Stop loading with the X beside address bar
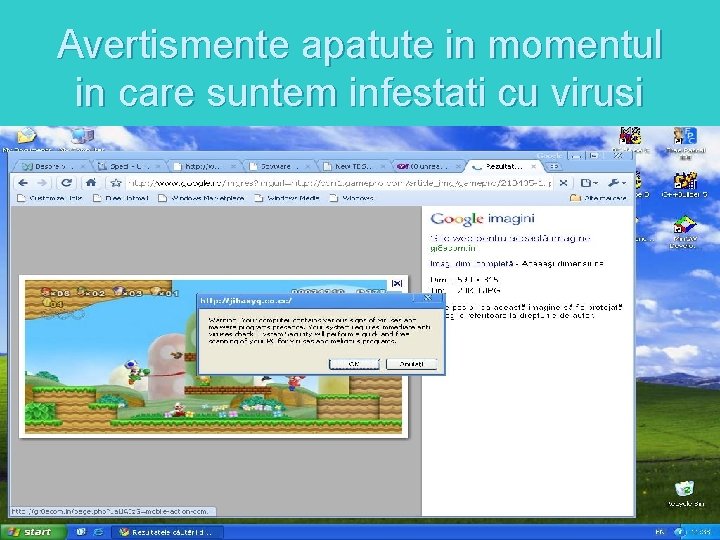 563,183
